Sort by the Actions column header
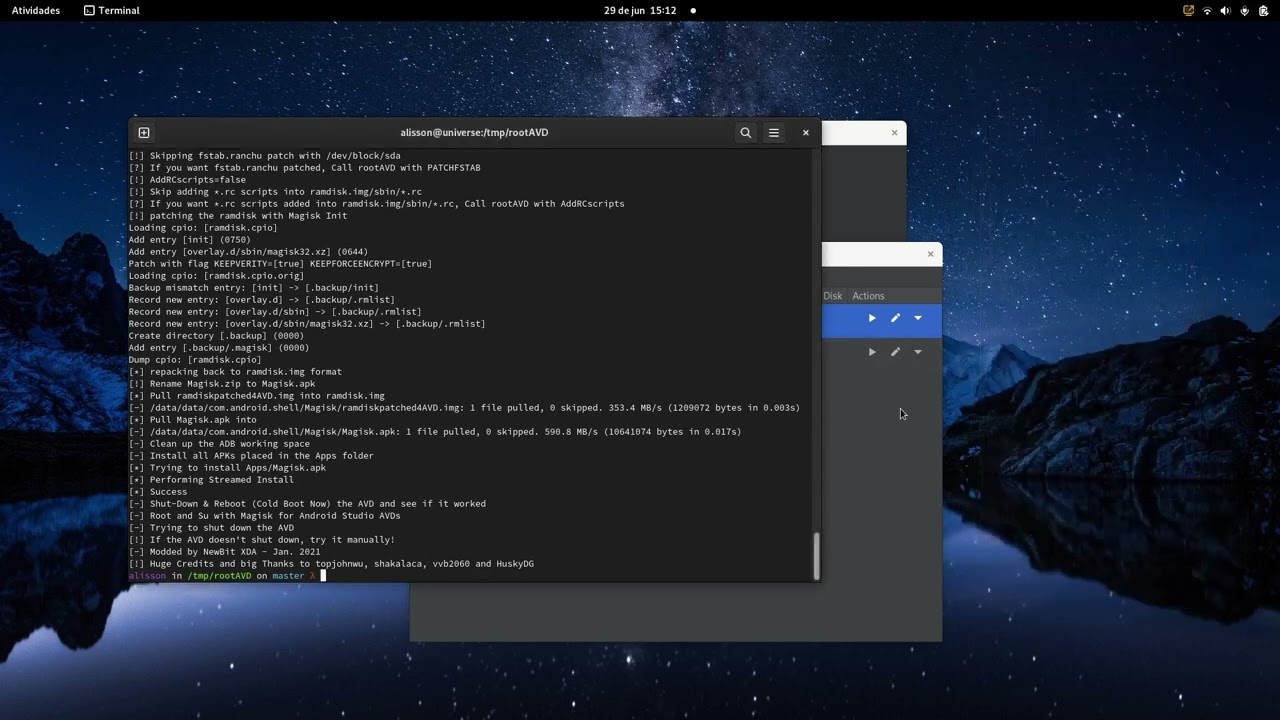This screenshot has width=1280, height=720. [868, 296]
